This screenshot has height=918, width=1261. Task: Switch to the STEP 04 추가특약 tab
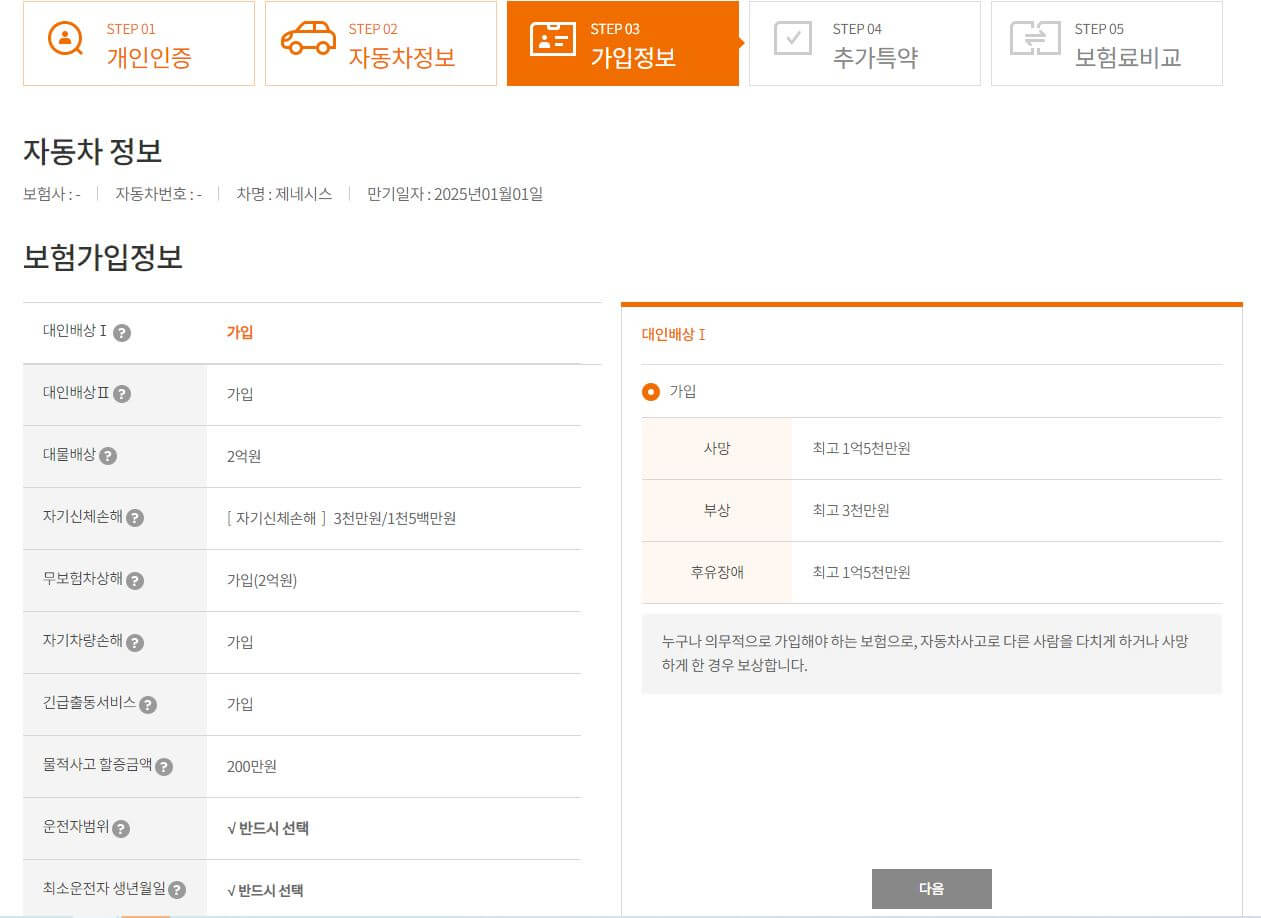tap(865, 42)
